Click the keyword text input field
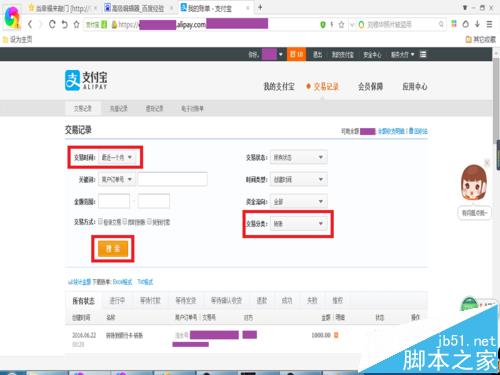Screen dimensions: 500x375 click(173, 179)
